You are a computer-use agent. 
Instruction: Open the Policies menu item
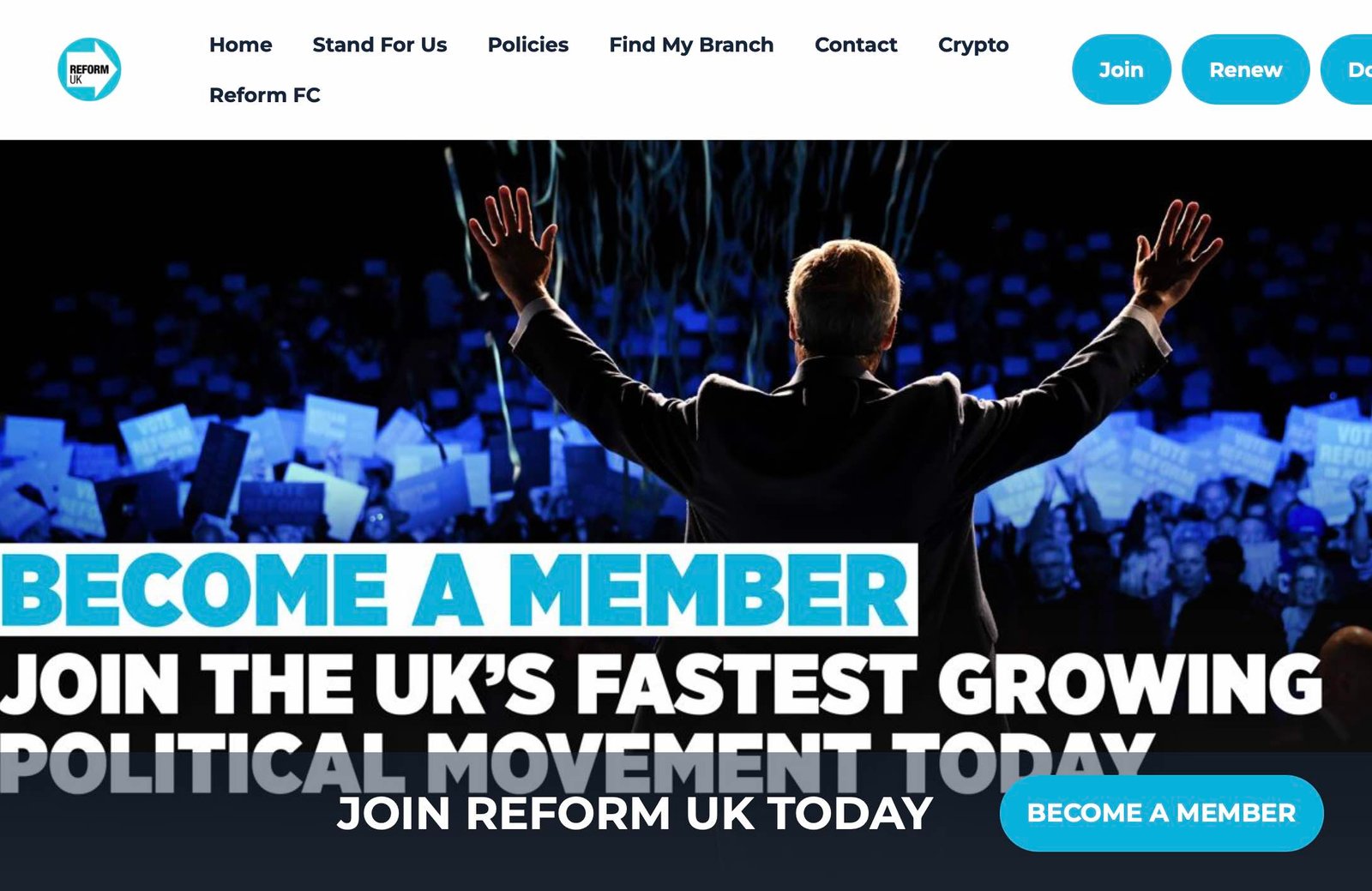[x=527, y=45]
